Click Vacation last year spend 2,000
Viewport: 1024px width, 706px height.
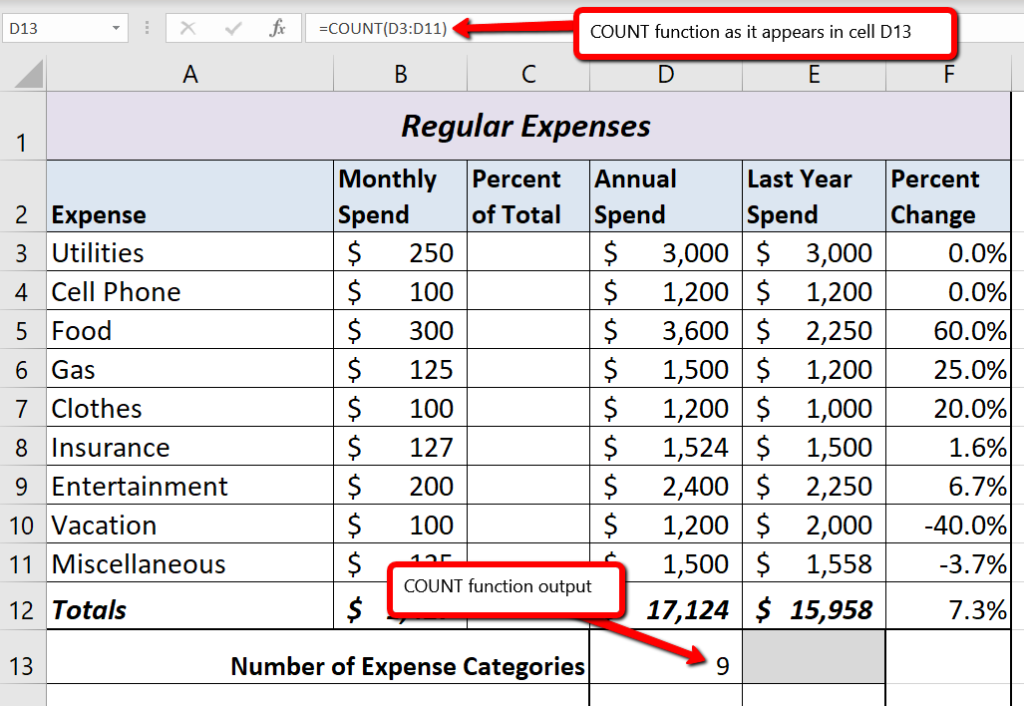click(x=814, y=524)
